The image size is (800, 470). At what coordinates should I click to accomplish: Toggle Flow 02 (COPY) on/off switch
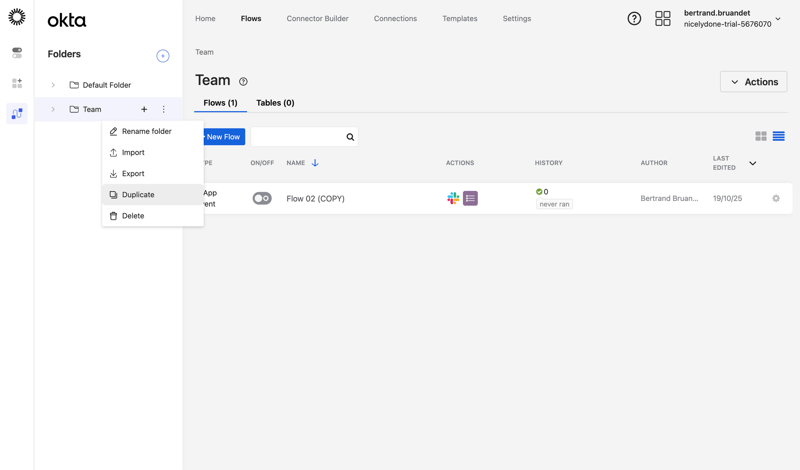262,198
